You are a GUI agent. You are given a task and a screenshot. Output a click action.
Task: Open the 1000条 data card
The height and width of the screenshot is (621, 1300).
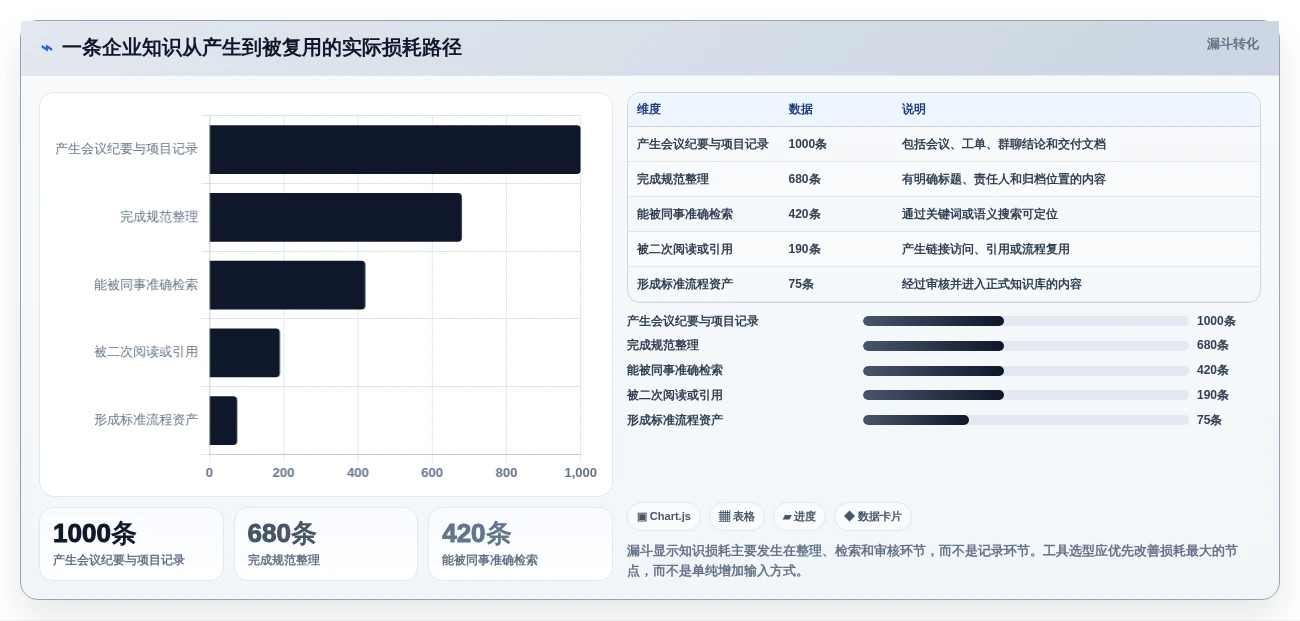(131, 544)
